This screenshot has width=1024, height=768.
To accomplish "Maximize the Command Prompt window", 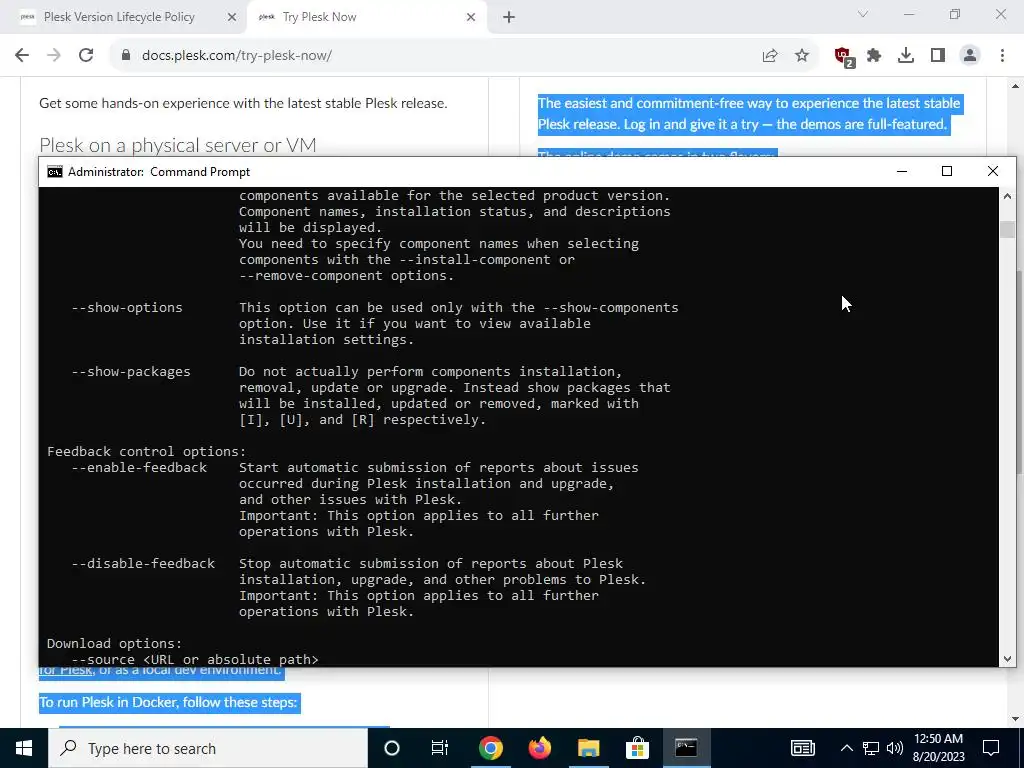I will (947, 172).
